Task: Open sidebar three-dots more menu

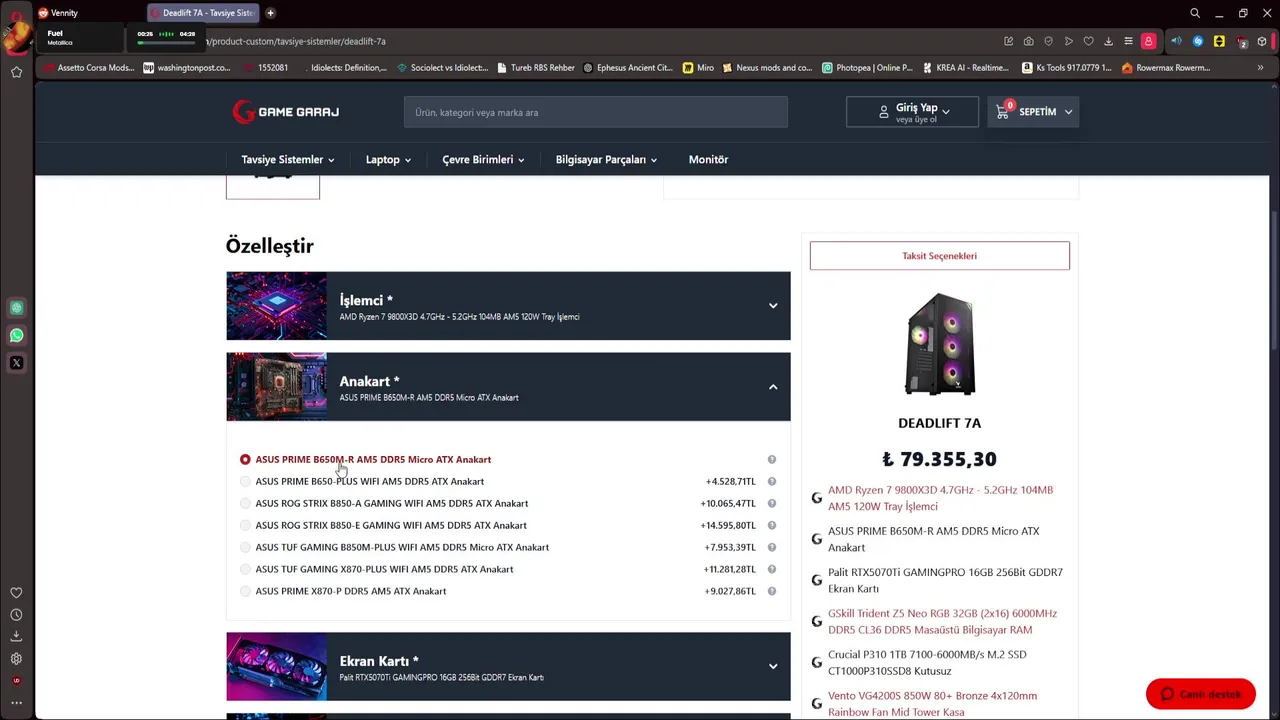Action: coord(16,703)
